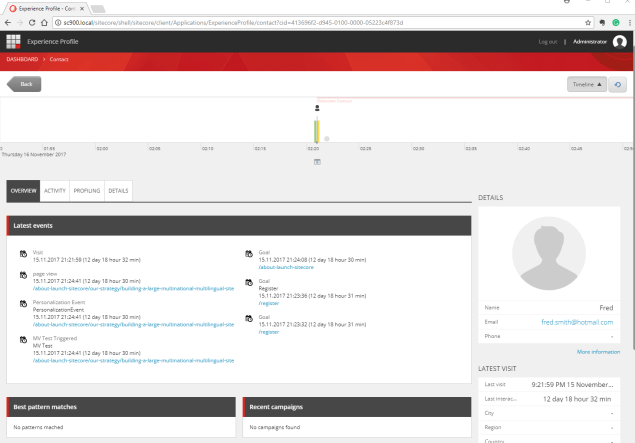
Task: Click the Register goal event icon
Action: (248, 283)
